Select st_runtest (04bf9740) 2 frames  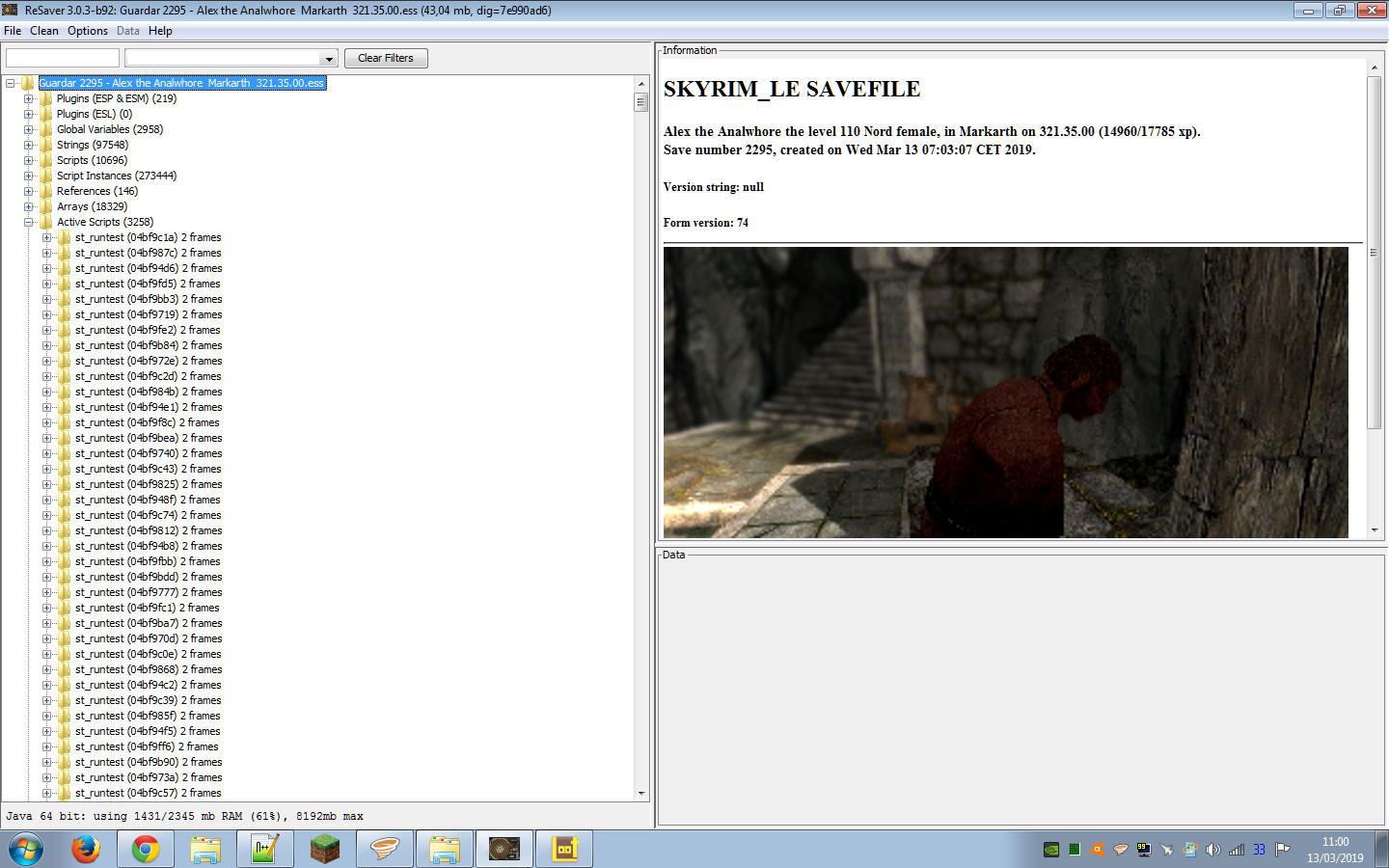click(x=149, y=453)
